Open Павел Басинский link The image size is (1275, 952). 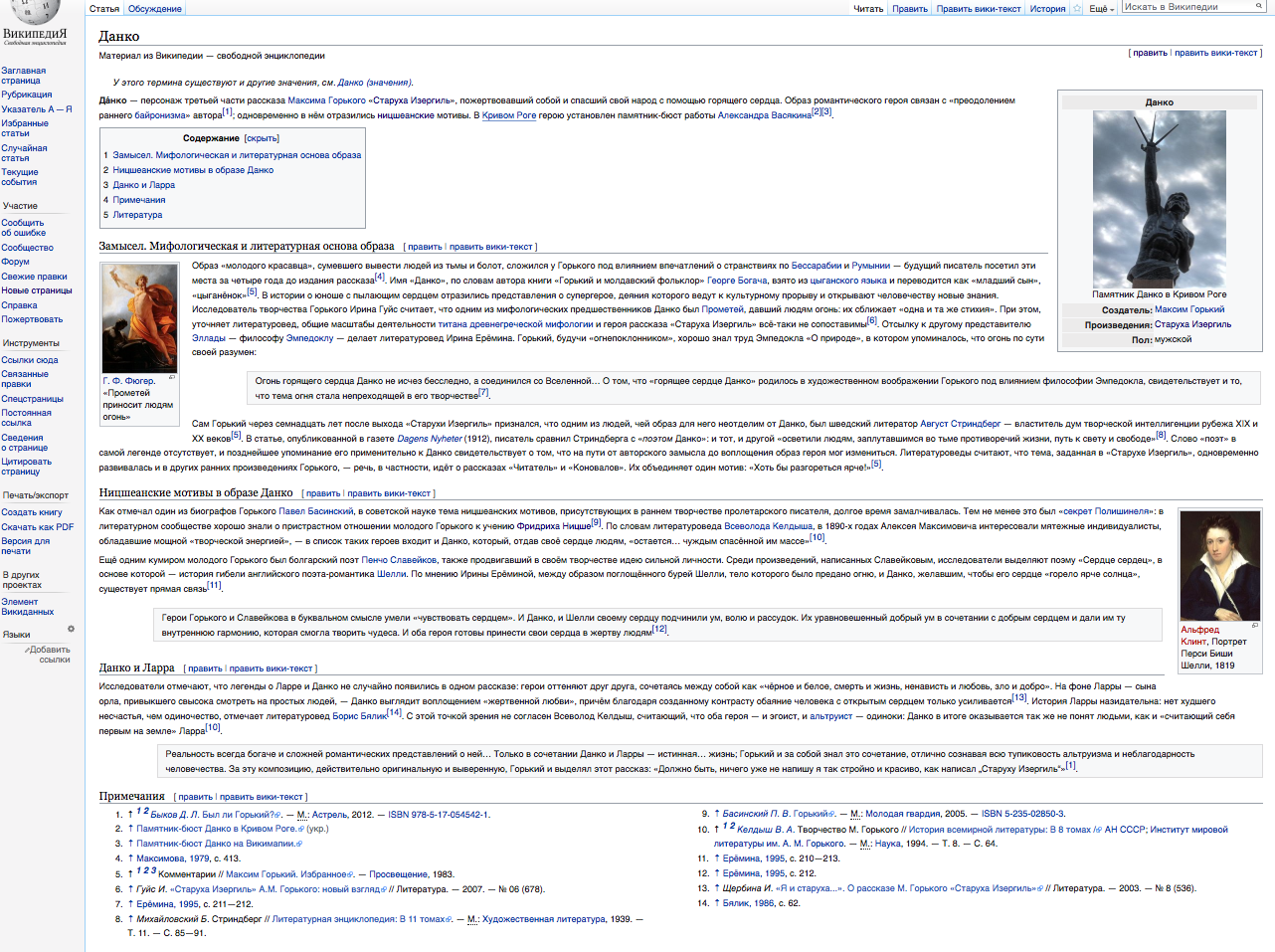click(315, 511)
